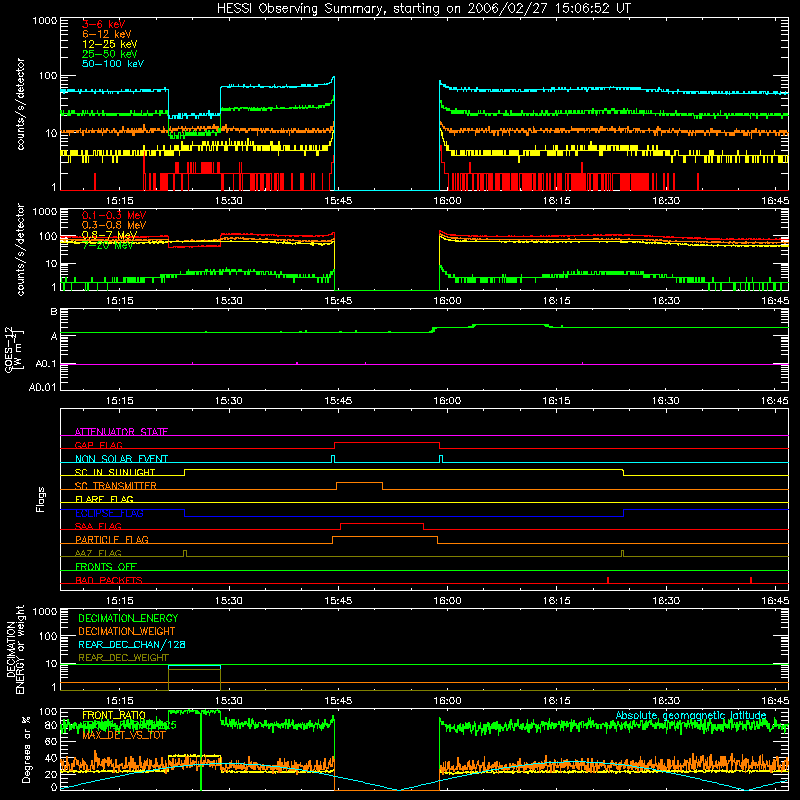Click the B level label on GOES axis
Image resolution: width=800 pixels, height=800 pixels.
[x=54, y=312]
